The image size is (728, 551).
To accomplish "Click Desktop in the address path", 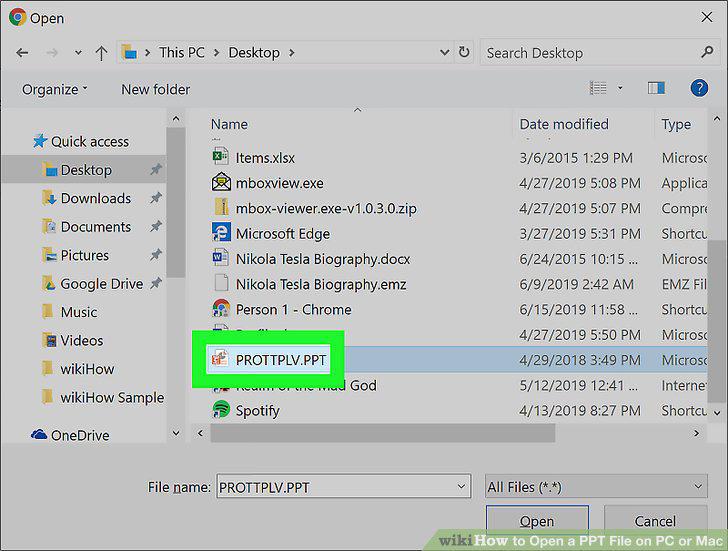I will tap(254, 52).
